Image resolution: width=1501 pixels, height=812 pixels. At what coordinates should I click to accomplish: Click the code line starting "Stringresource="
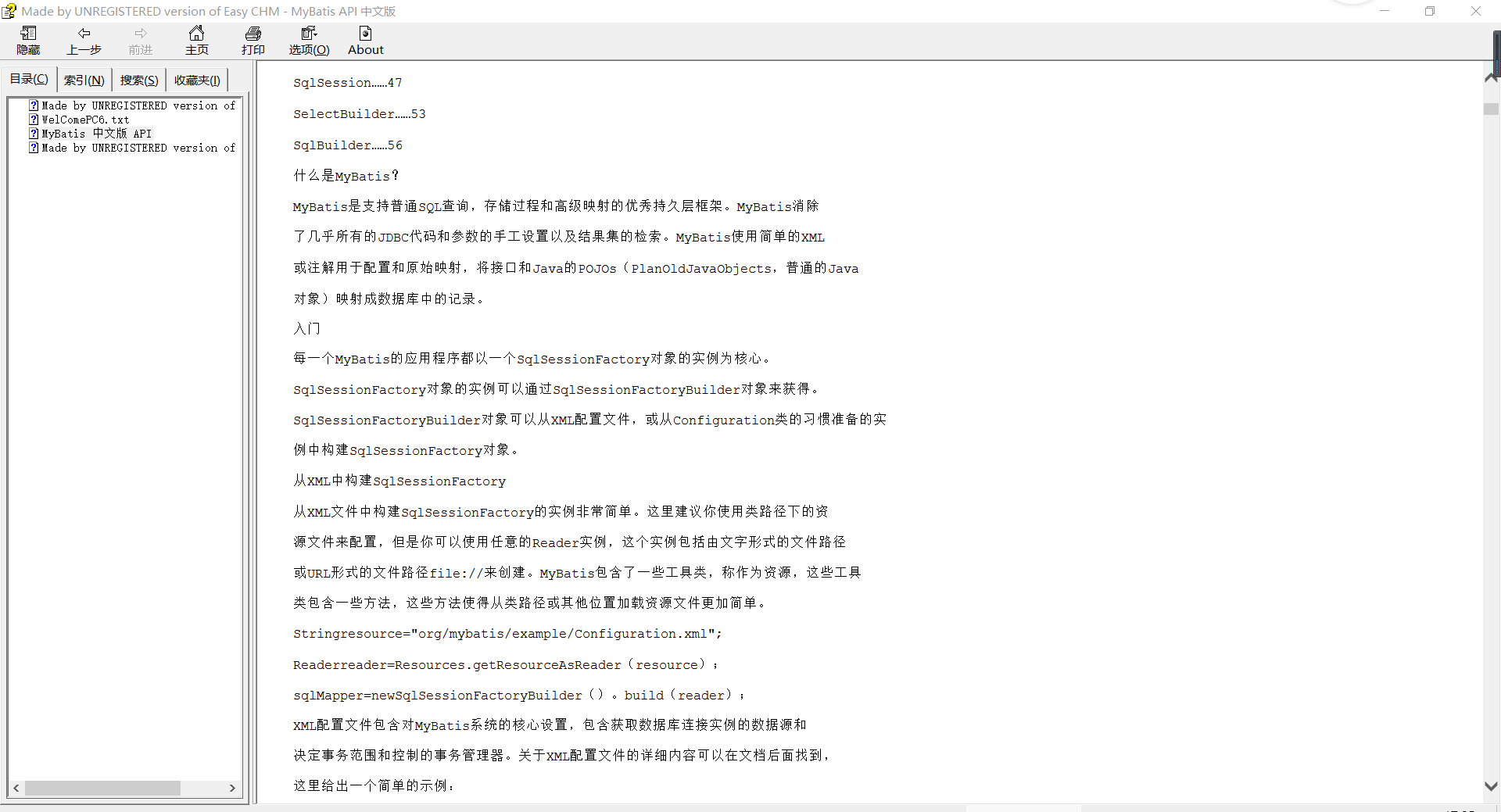(x=508, y=634)
